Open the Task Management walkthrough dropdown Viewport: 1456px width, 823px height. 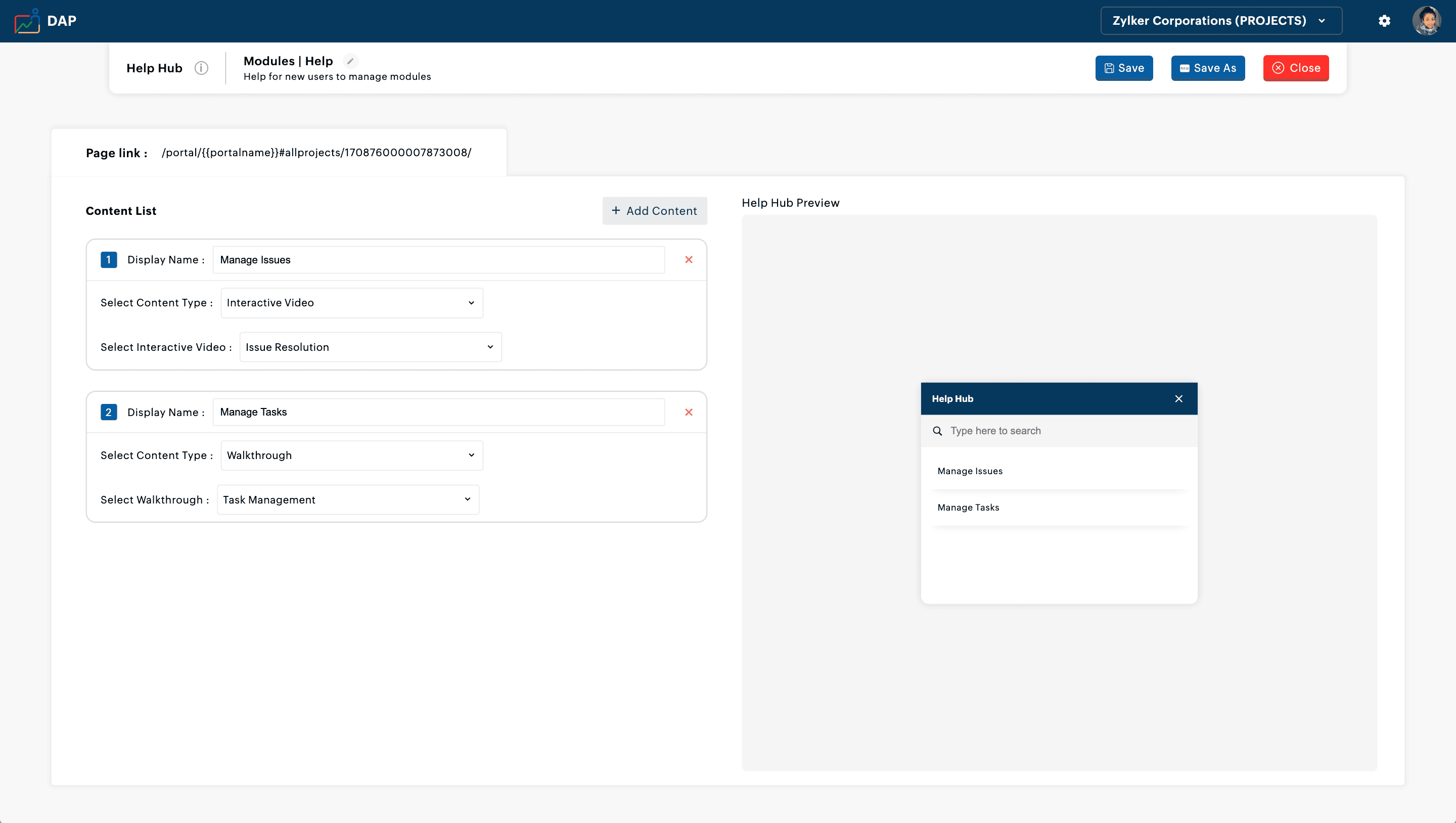348,499
